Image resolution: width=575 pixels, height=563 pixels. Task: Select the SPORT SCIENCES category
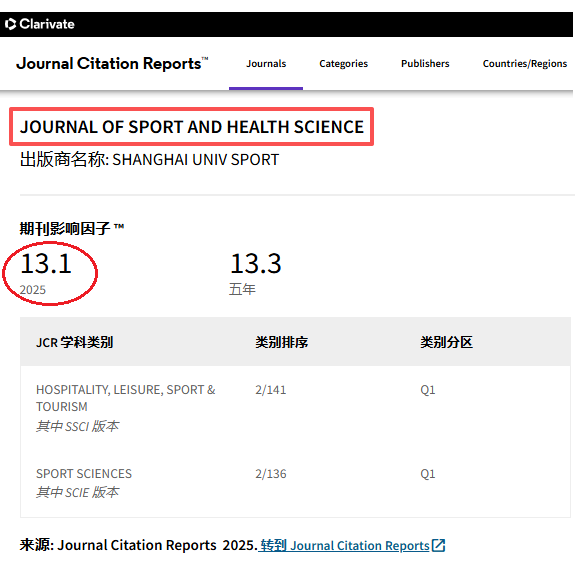tap(84, 474)
